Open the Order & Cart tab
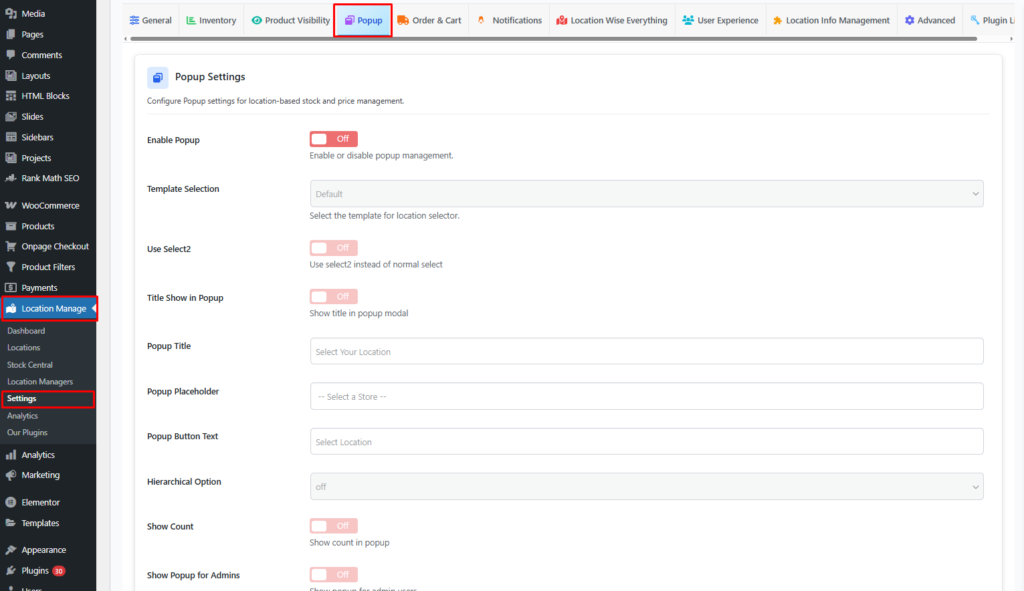The width and height of the screenshot is (1024, 591). [429, 20]
